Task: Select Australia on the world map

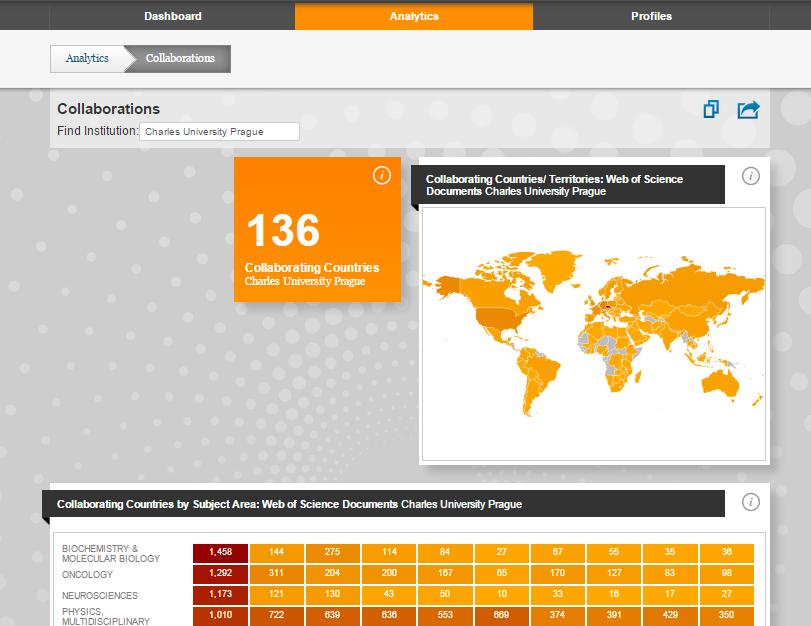Action: (719, 383)
